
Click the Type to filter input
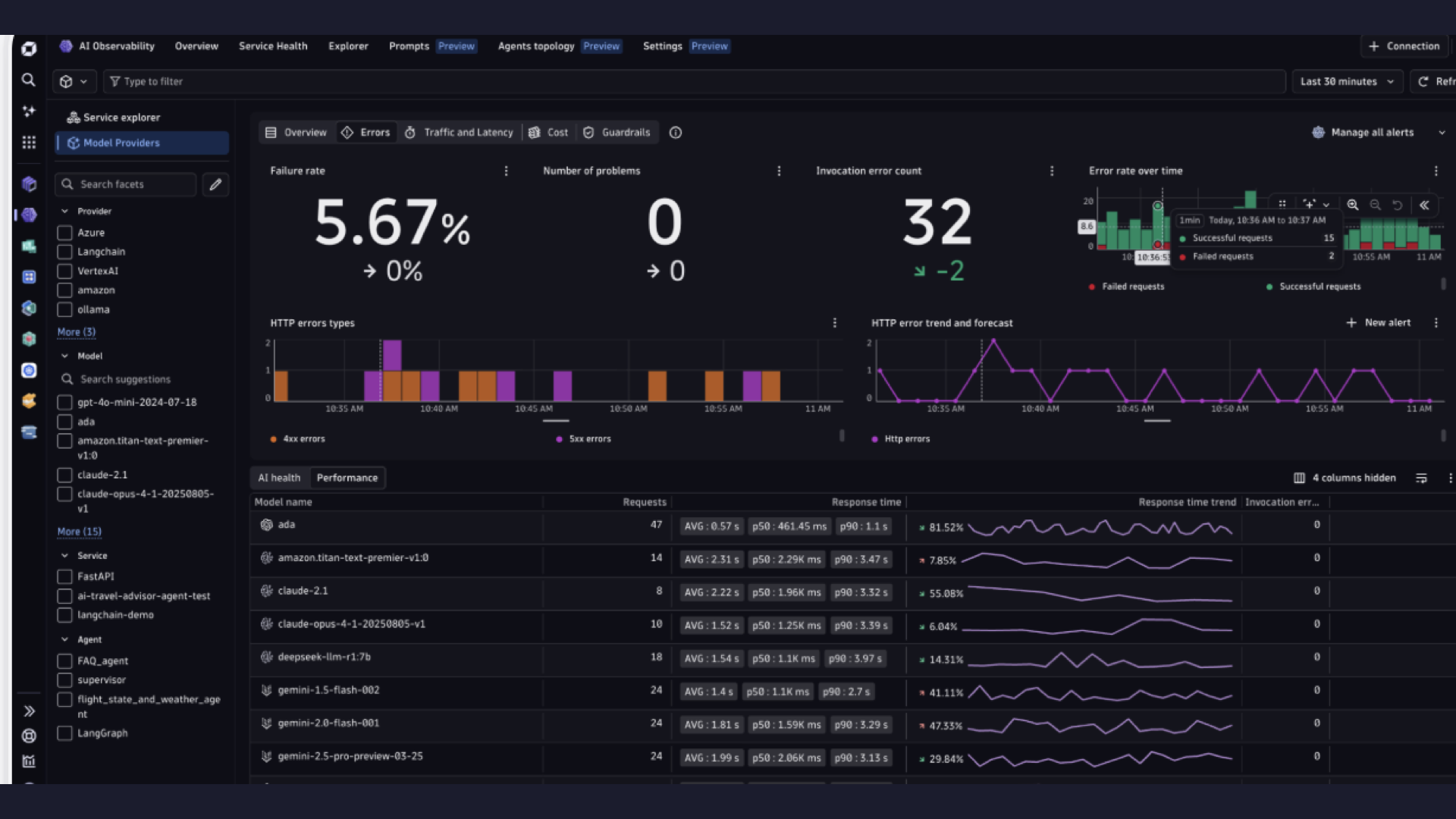pyautogui.click(x=694, y=82)
